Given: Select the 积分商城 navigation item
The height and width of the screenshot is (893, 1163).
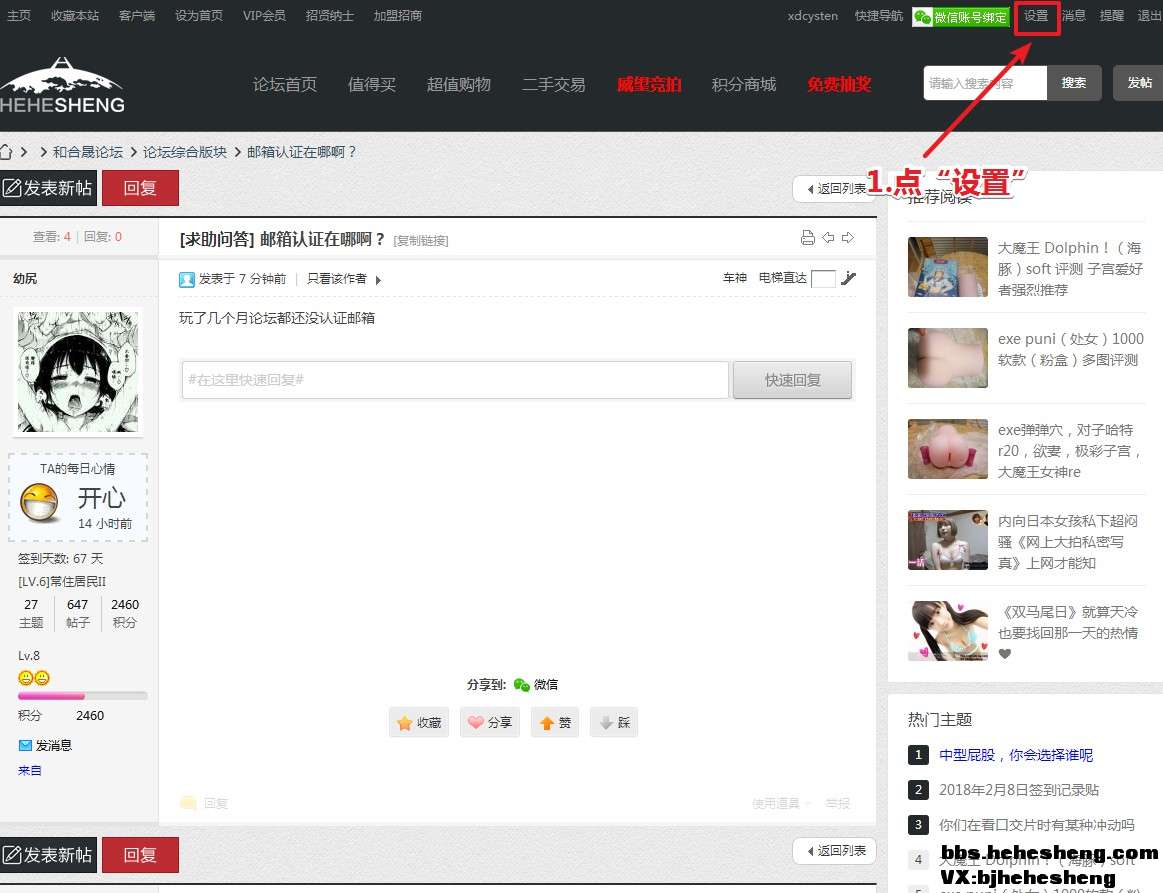Looking at the screenshot, I should point(743,84).
